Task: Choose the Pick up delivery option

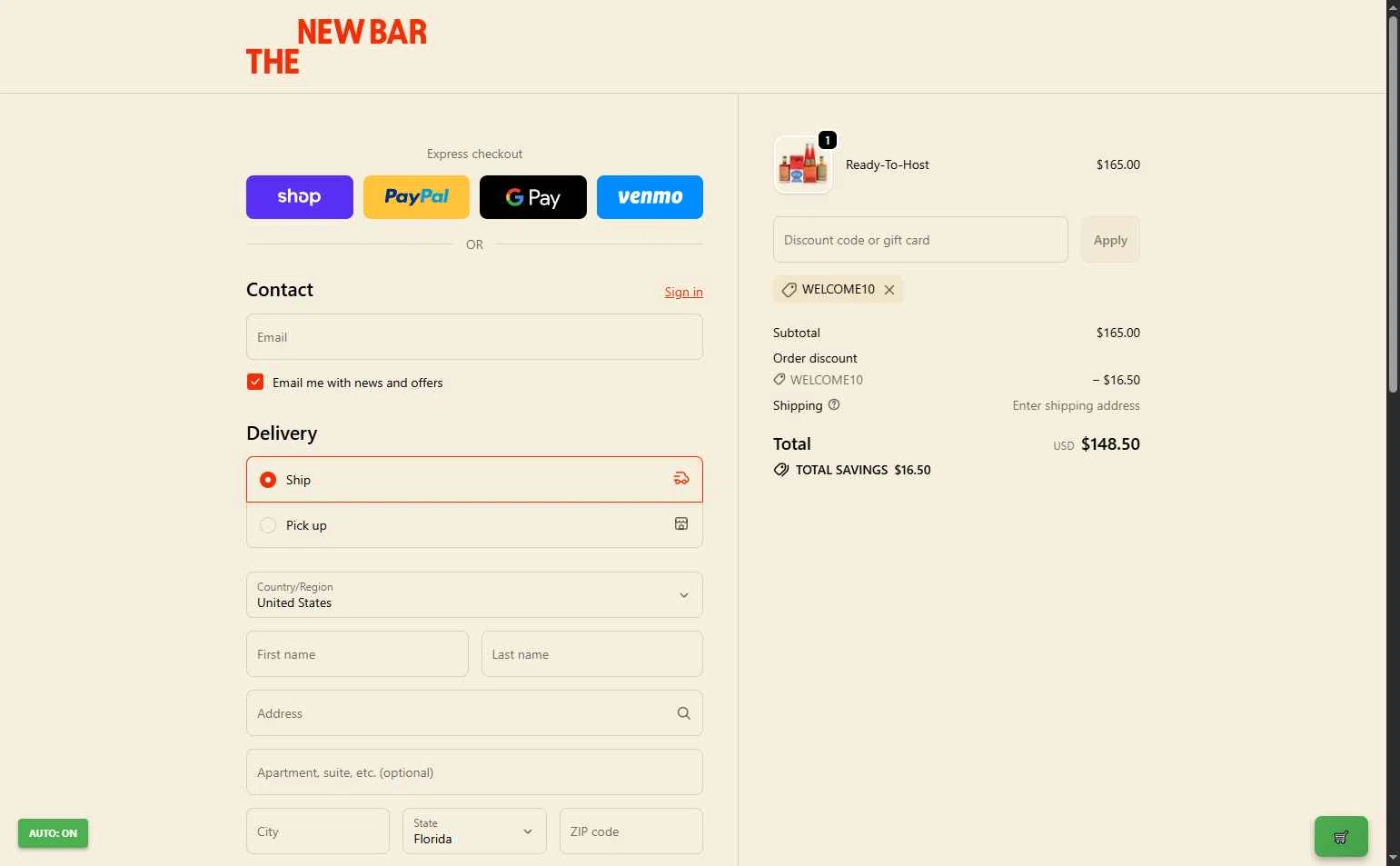Action: 268,525
